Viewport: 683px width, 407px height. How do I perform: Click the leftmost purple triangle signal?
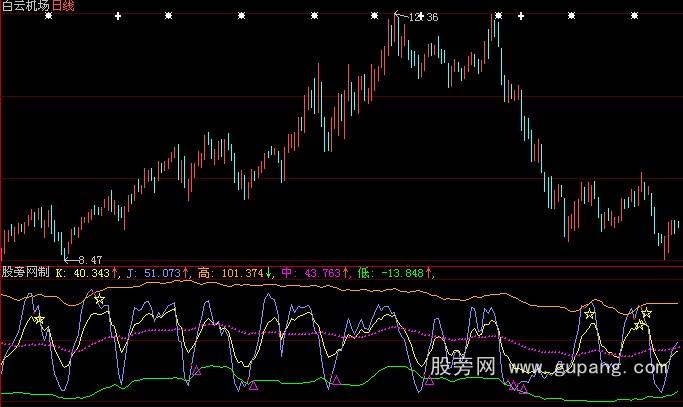(x=196, y=370)
